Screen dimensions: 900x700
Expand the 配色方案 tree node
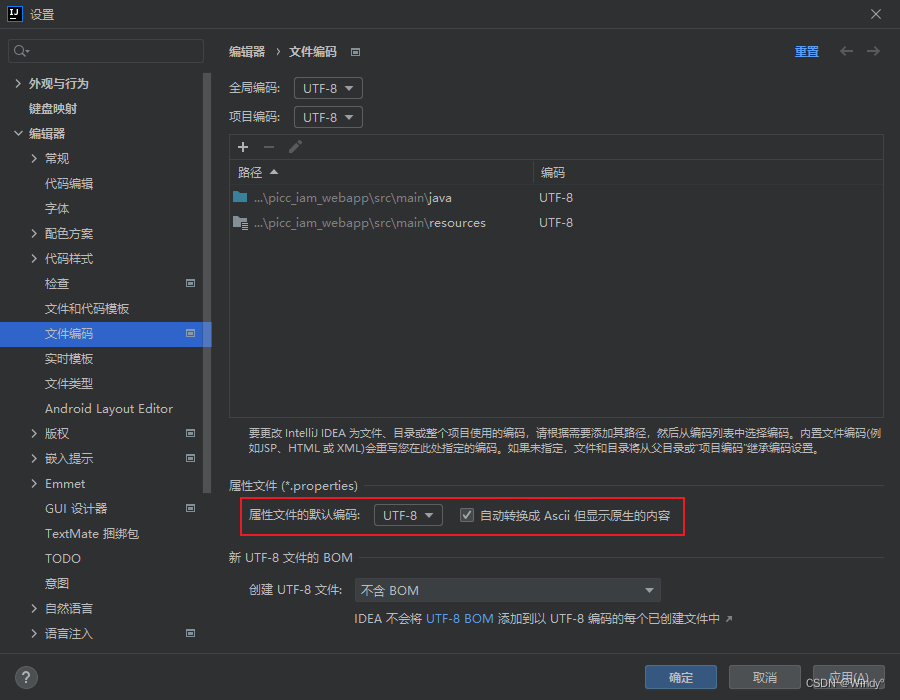(34, 234)
